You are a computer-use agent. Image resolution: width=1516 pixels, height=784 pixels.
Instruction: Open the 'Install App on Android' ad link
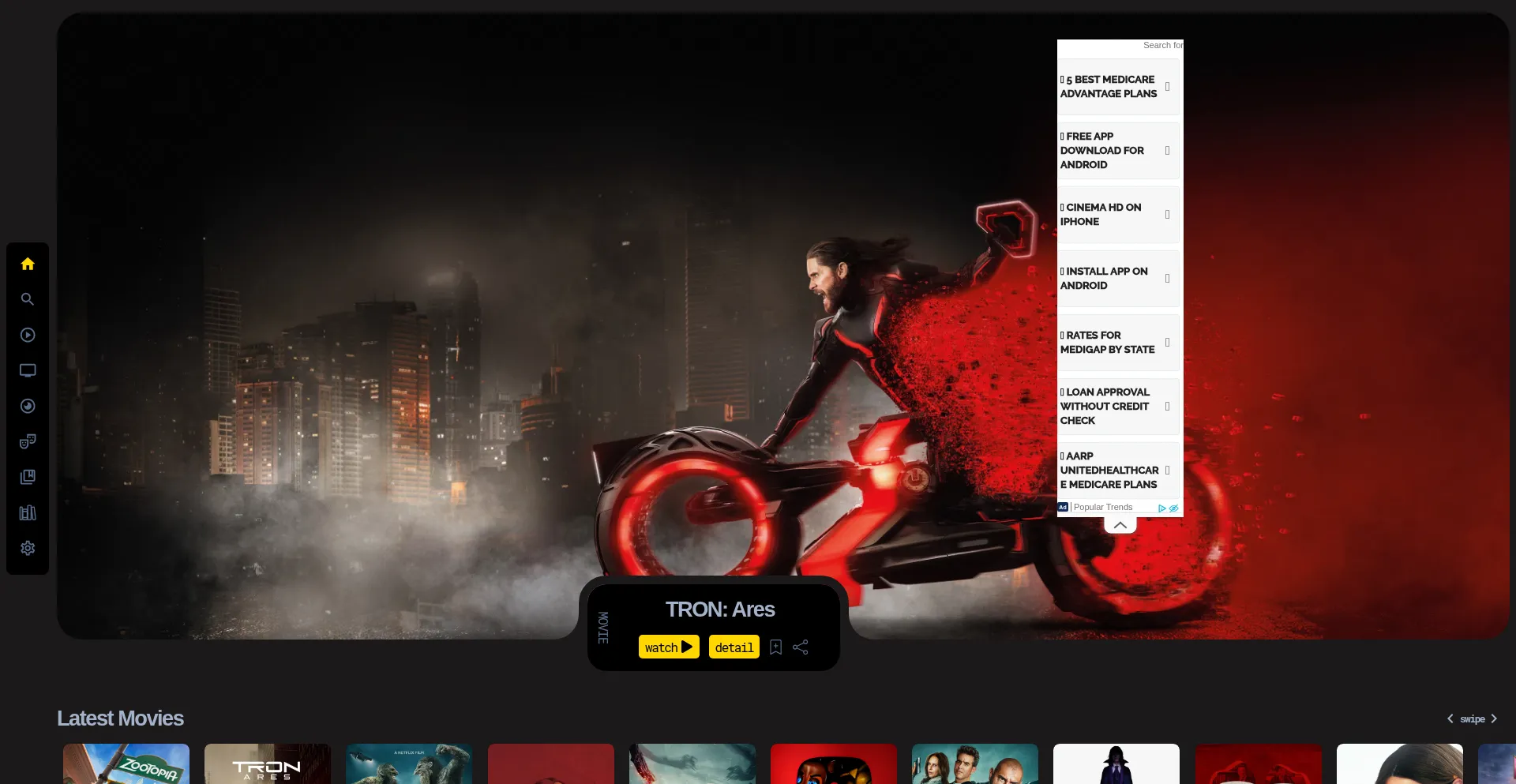pyautogui.click(x=1118, y=279)
